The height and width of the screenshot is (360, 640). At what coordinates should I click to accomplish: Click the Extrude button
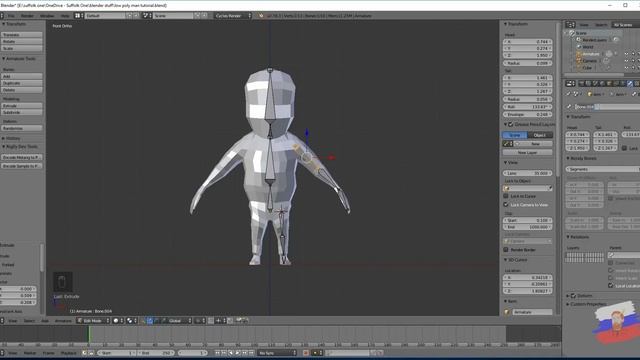pos(22,105)
